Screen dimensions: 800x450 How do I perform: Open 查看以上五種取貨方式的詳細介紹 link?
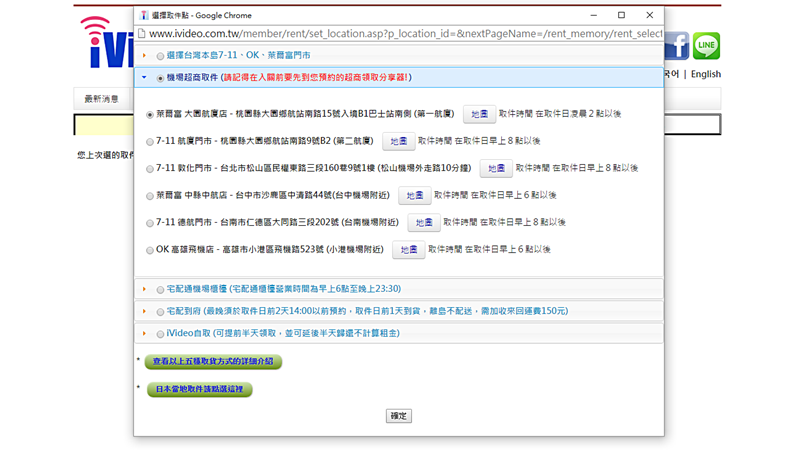pyautogui.click(x=213, y=362)
